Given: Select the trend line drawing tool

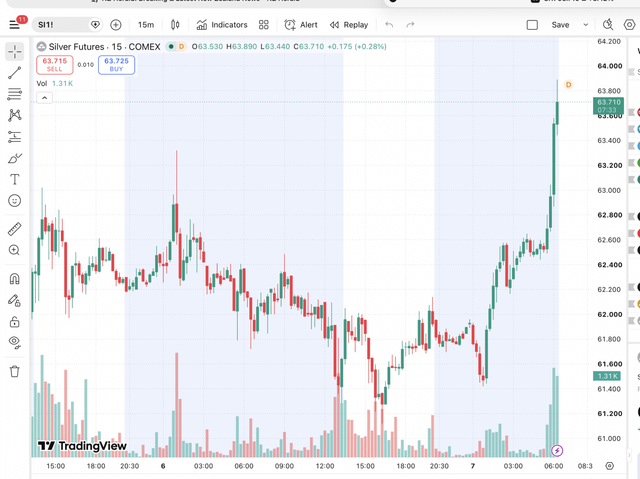Looking at the screenshot, I should (14, 73).
